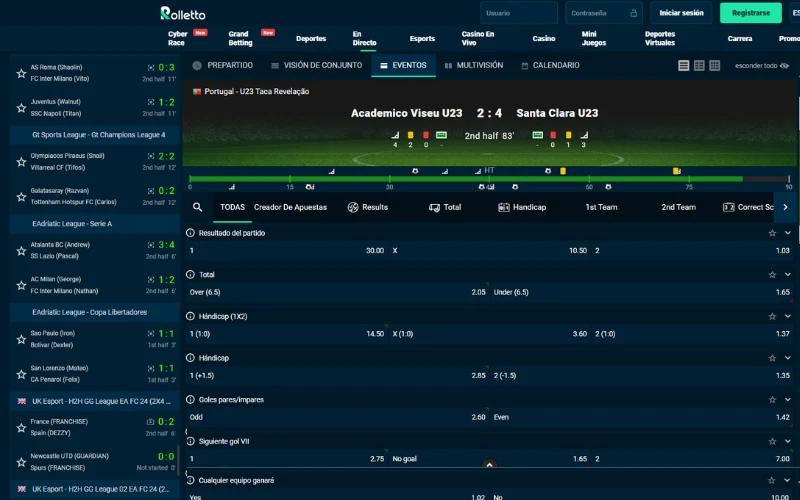
Task: Open live tracker icon for Sao Paulo match
Action: pos(151,334)
